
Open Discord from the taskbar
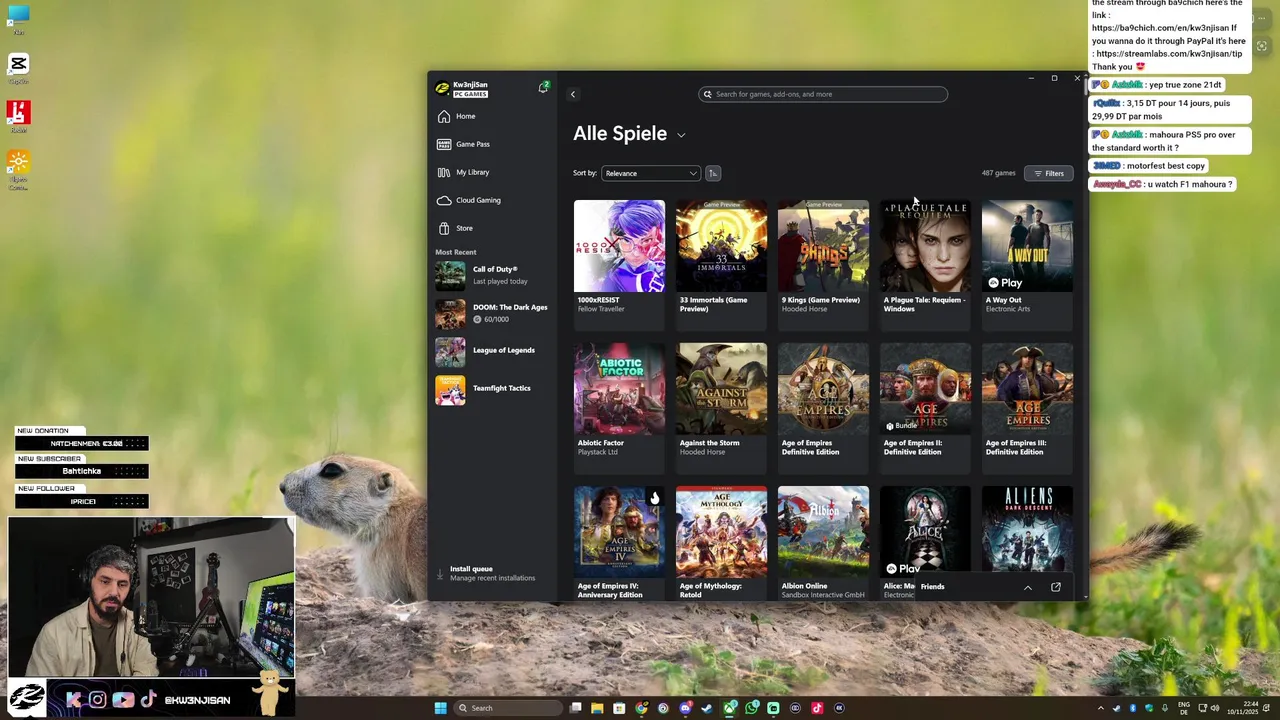tap(685, 708)
